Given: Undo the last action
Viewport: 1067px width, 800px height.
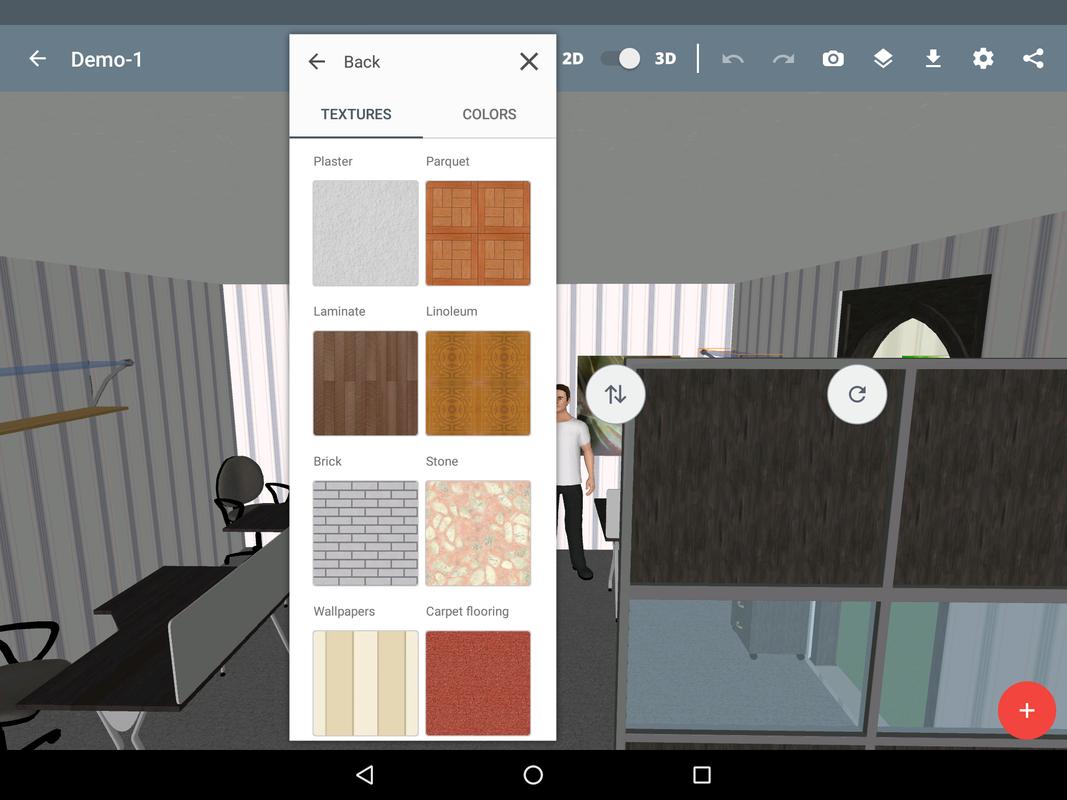Looking at the screenshot, I should click(x=733, y=59).
